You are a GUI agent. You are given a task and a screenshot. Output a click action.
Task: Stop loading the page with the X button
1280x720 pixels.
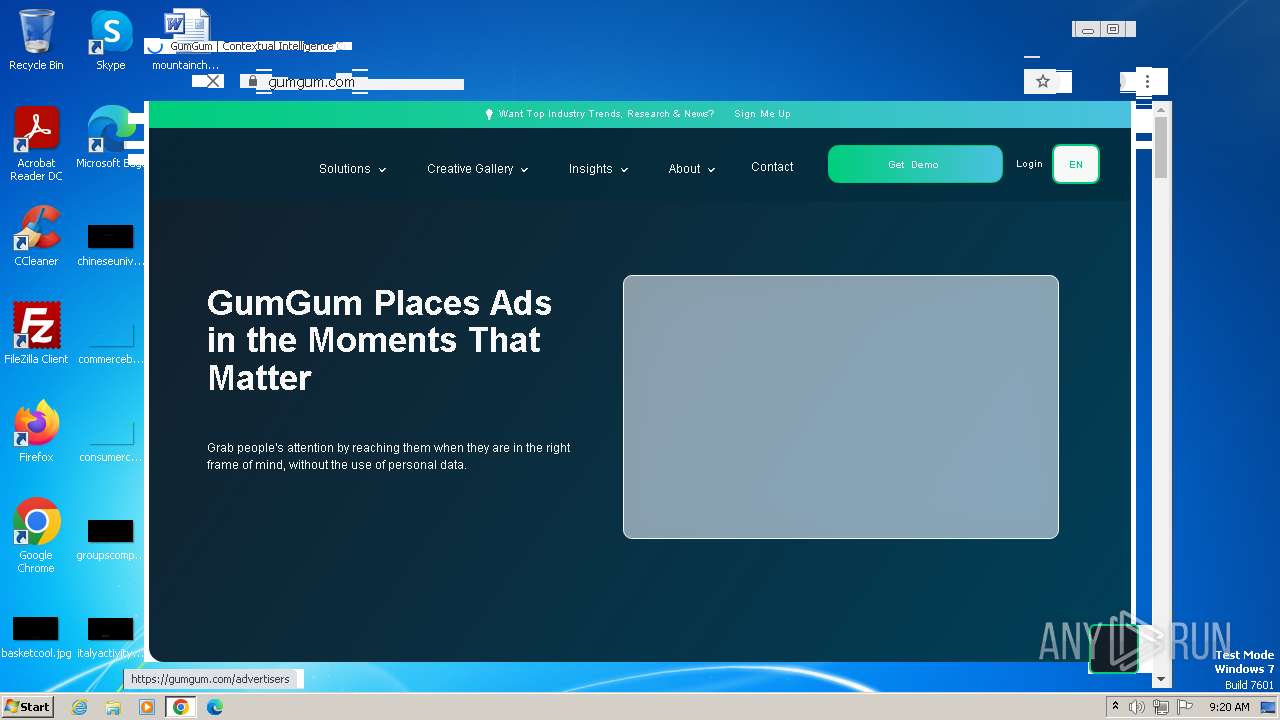click(x=214, y=81)
